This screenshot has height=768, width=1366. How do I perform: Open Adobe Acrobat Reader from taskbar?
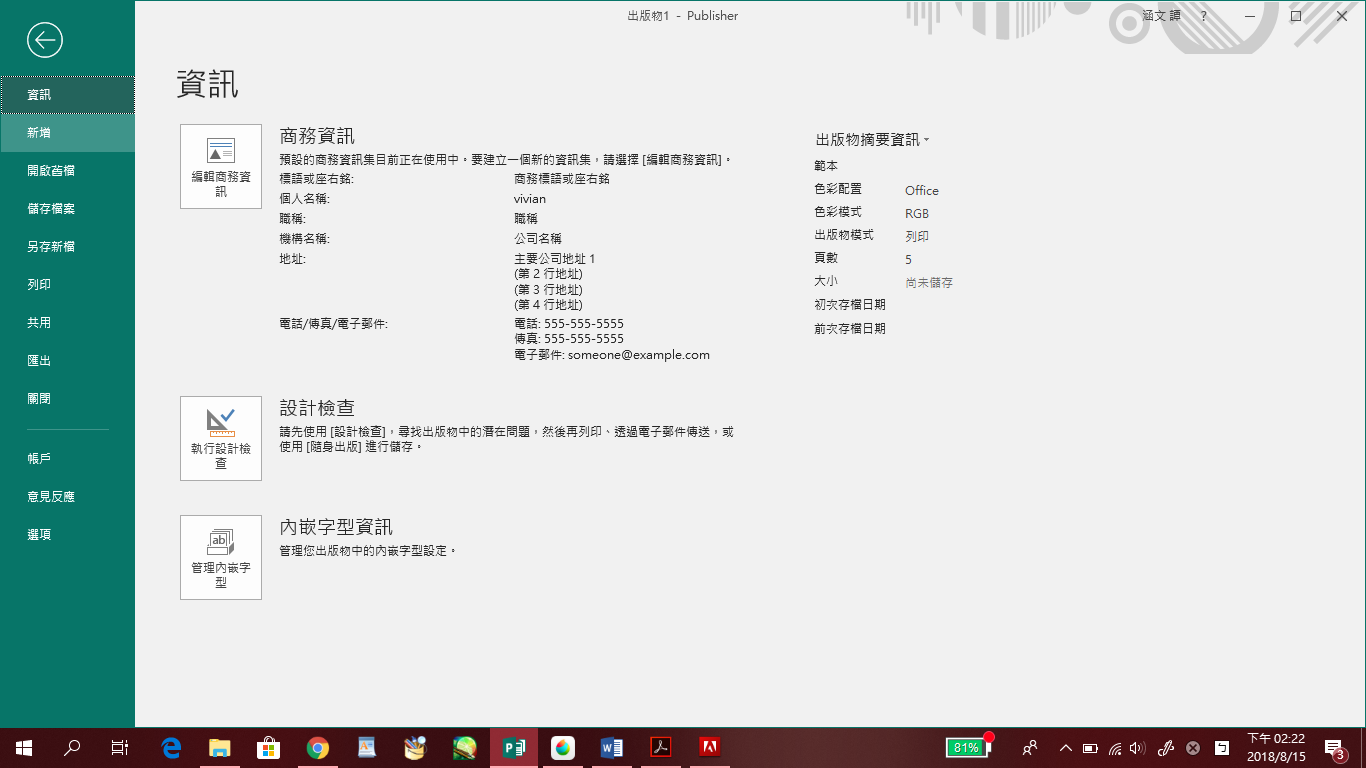pos(661,748)
